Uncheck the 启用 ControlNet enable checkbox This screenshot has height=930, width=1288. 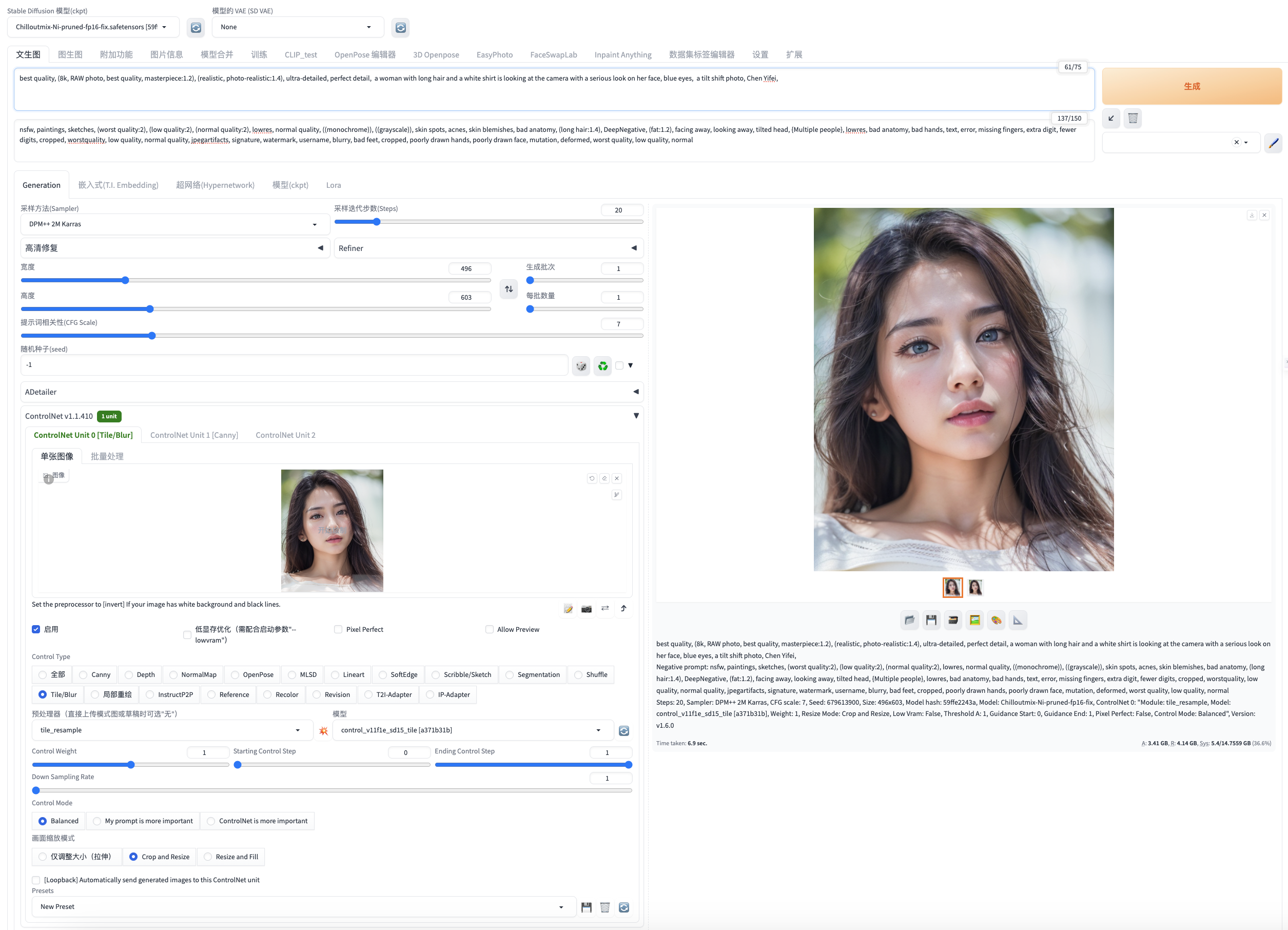point(36,629)
